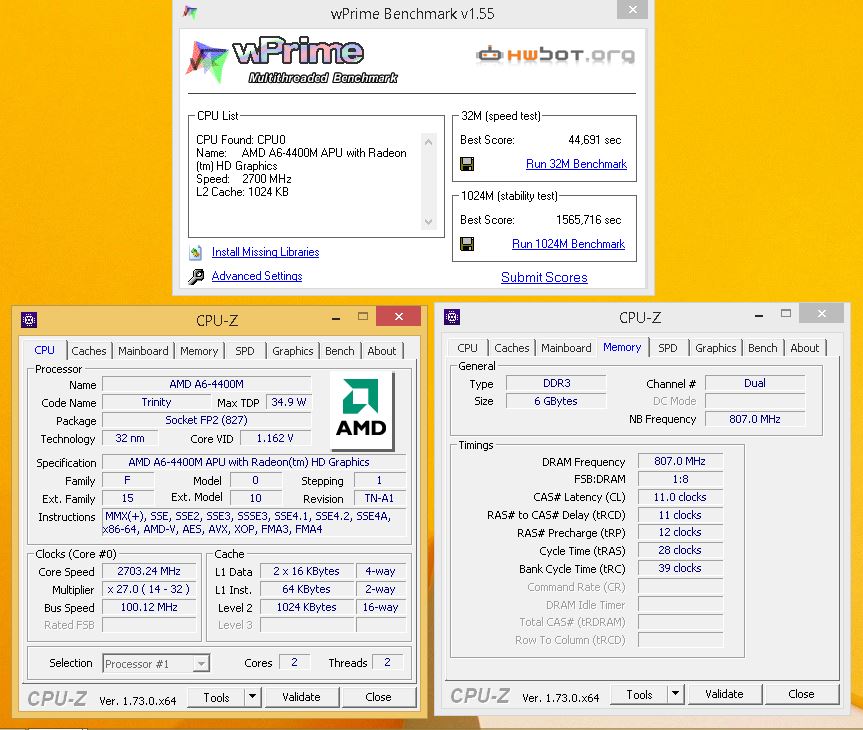Open Graphics tab in right CPU-Z
The height and width of the screenshot is (730, 863).
715,348
